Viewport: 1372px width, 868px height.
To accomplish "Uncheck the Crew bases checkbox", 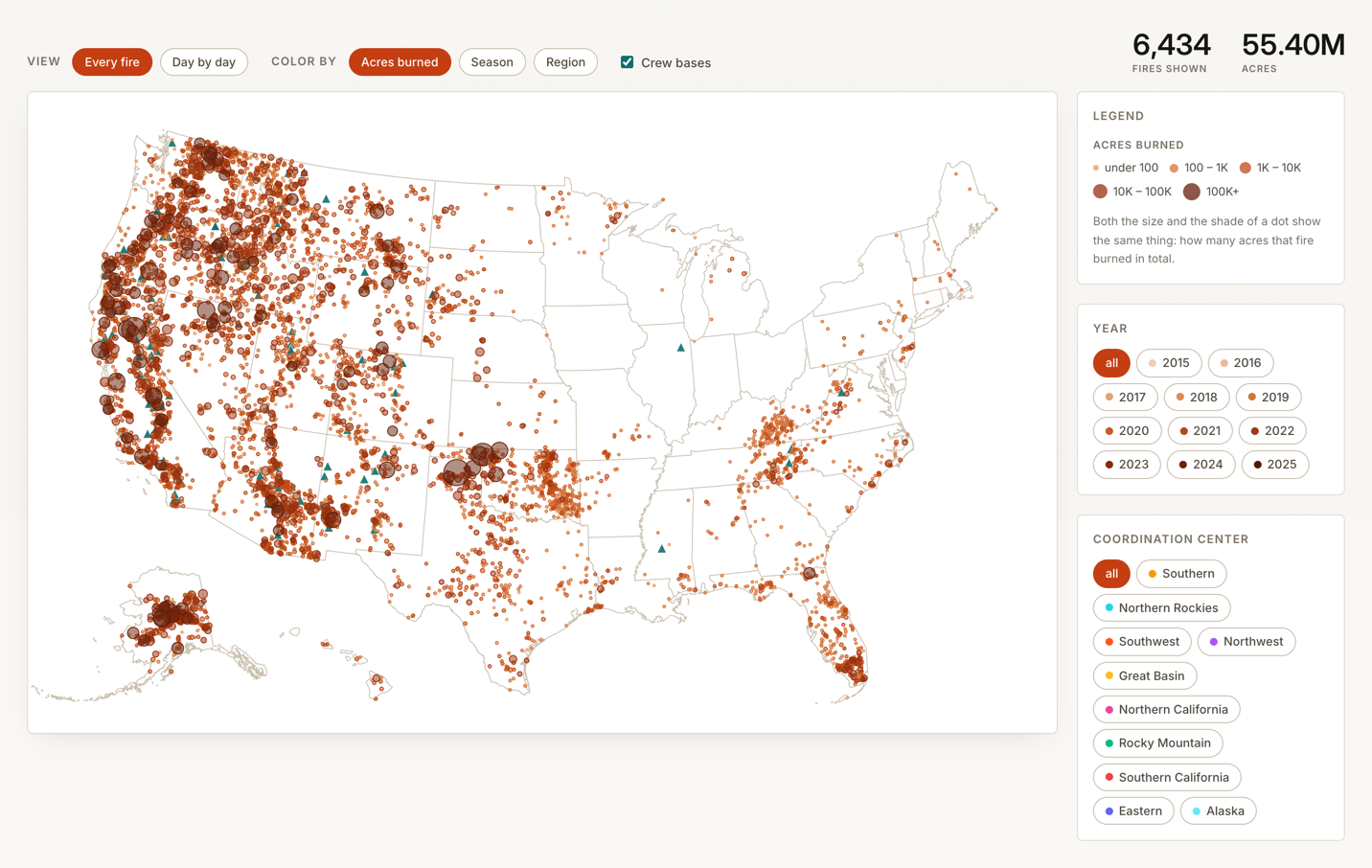I will (x=627, y=62).
